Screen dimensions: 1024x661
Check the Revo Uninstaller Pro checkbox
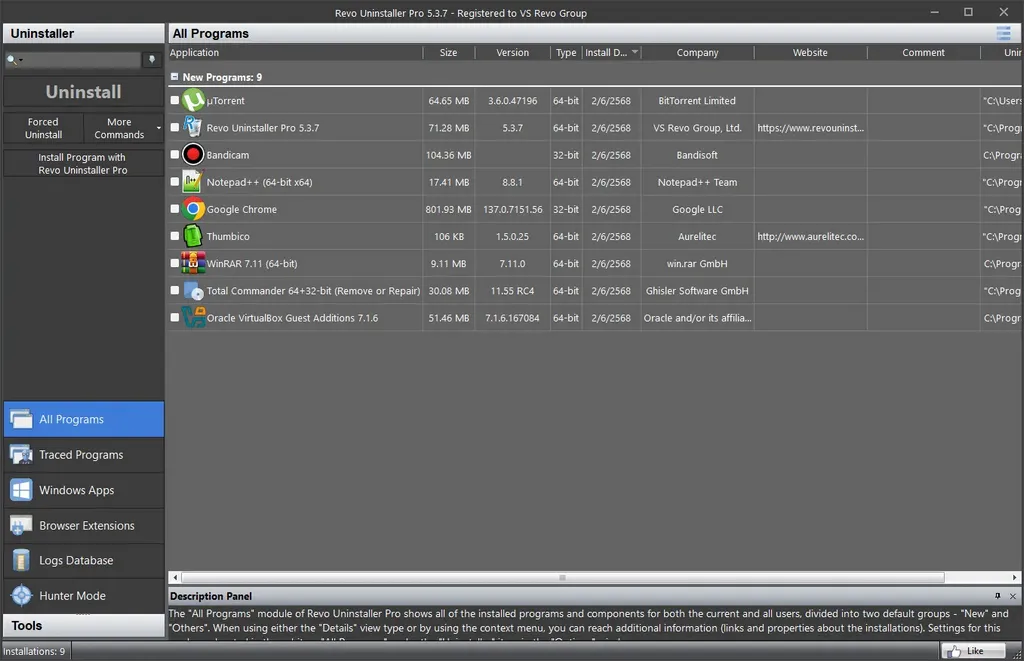[174, 127]
